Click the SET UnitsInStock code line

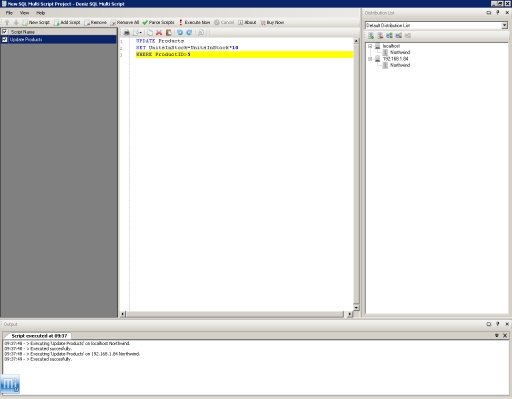[187, 48]
